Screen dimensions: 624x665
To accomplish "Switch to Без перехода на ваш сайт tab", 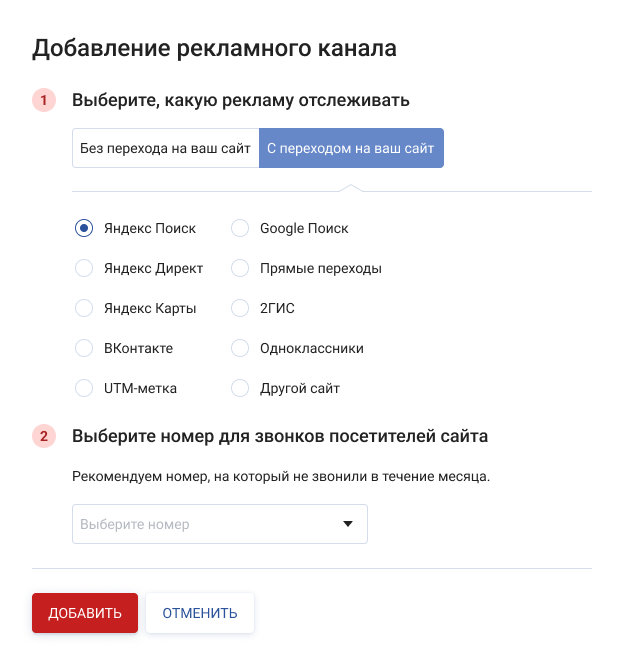I will coord(165,148).
